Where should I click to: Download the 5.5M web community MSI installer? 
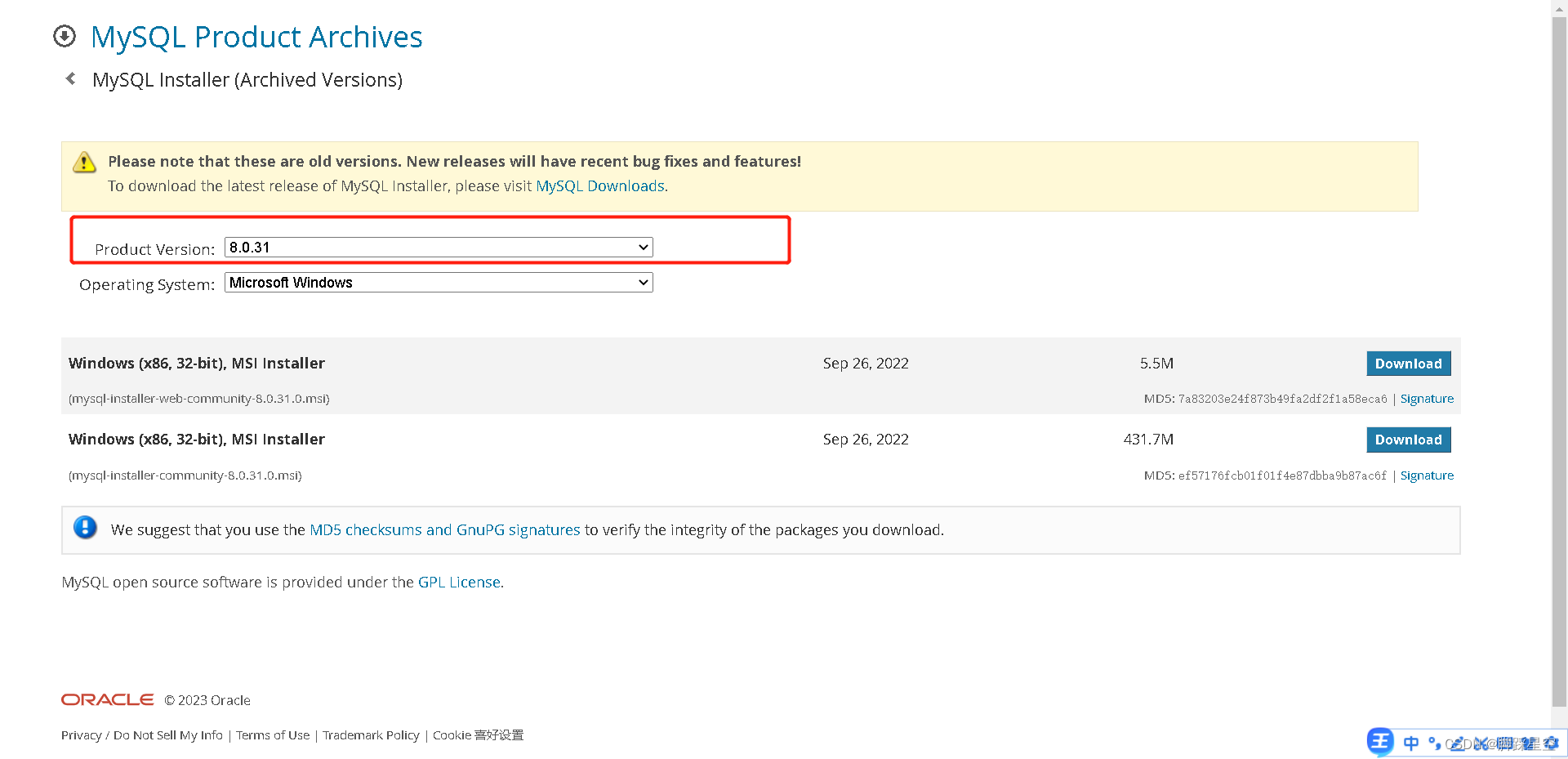click(1409, 364)
